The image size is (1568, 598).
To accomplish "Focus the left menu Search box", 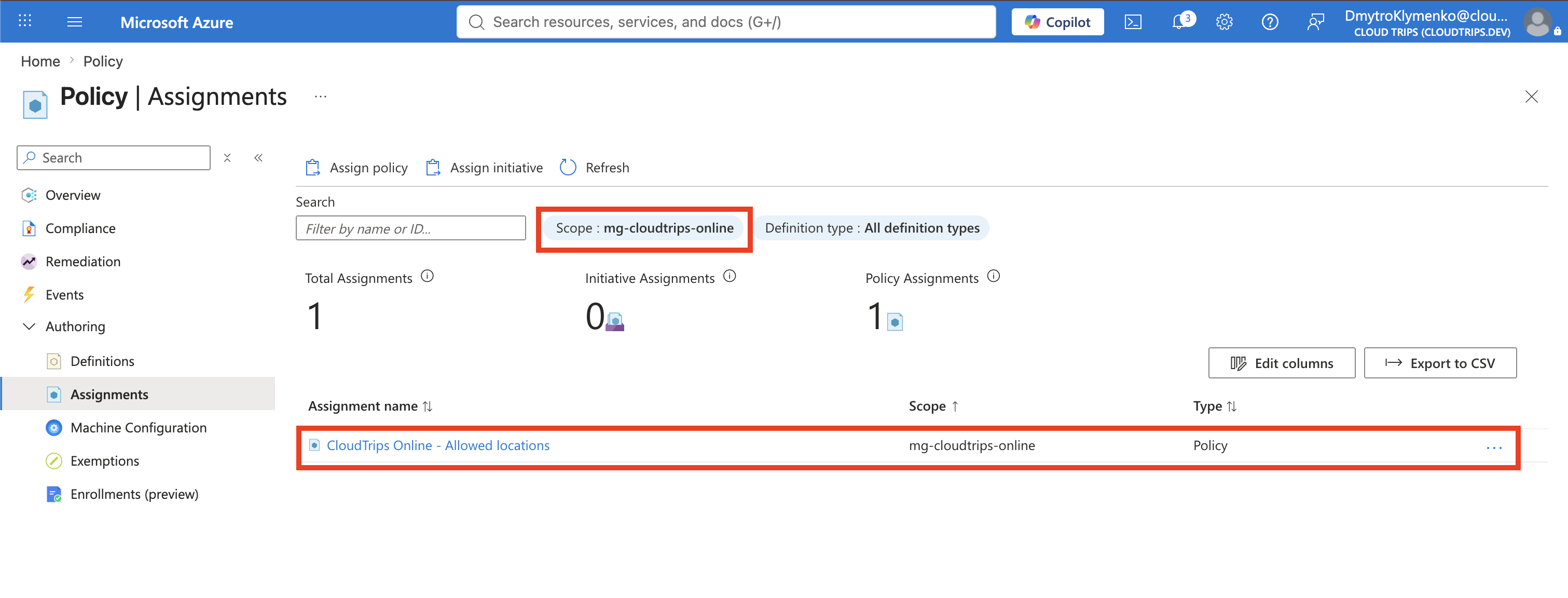I will point(113,158).
